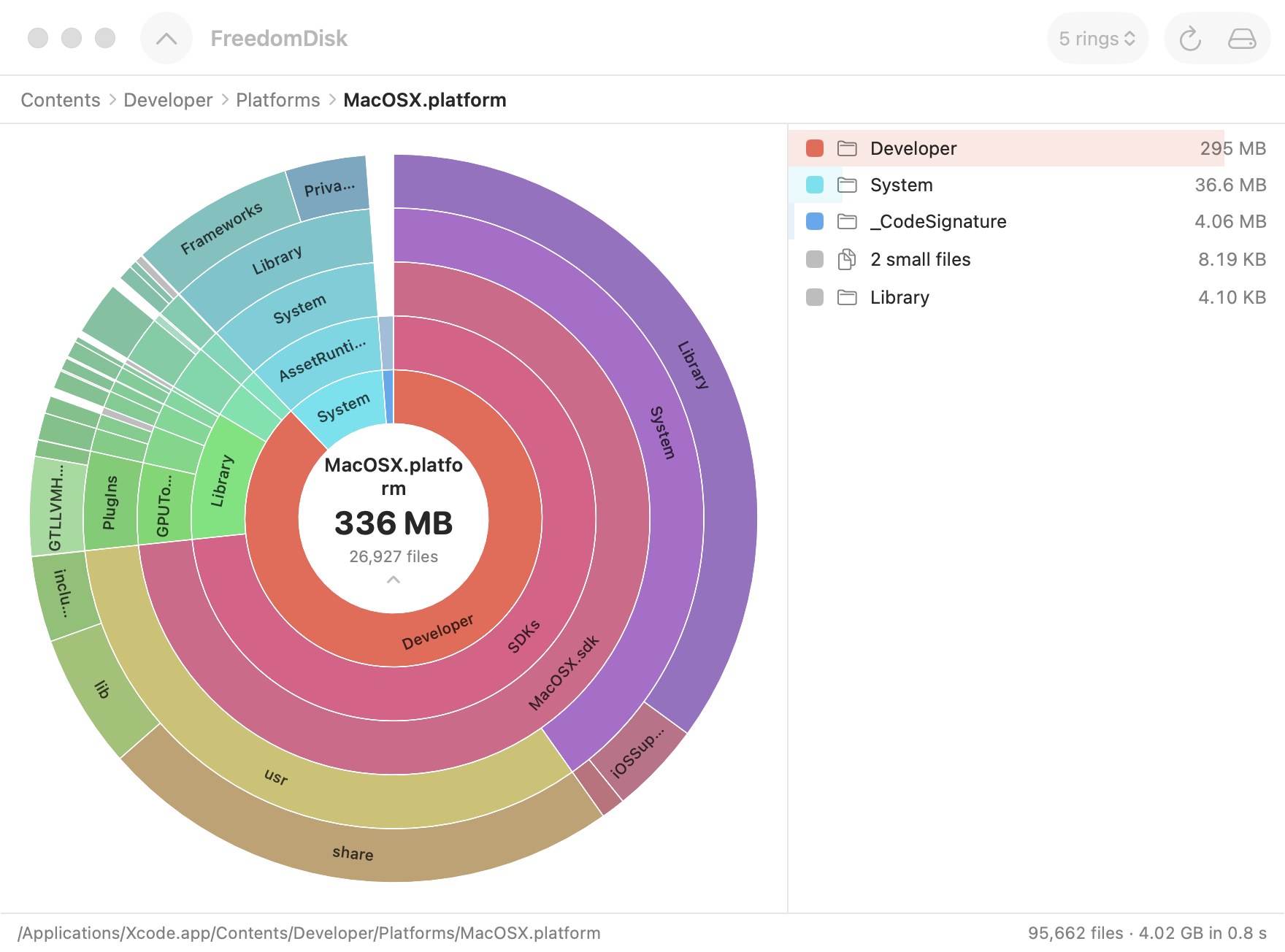Click the purple System ring segment
The height and width of the screenshot is (952, 1285).
(x=662, y=432)
